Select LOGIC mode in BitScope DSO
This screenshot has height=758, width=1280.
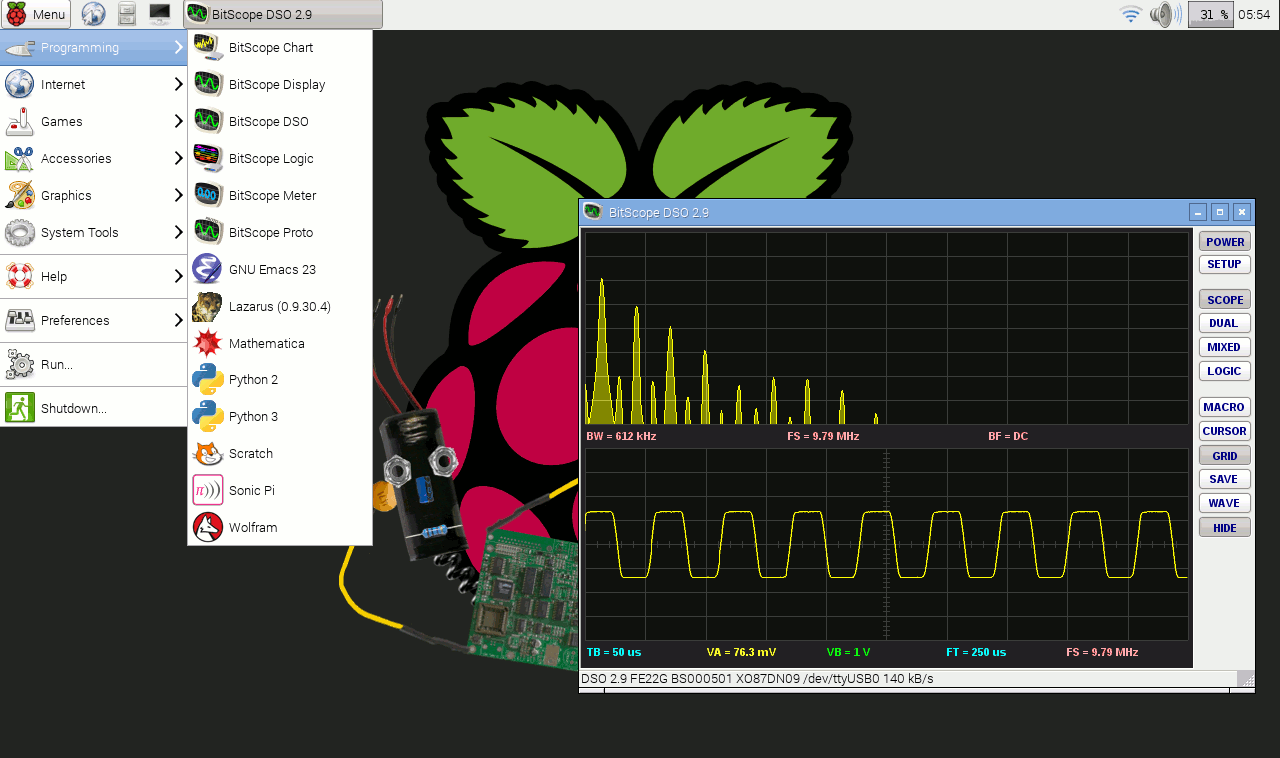(x=1225, y=371)
